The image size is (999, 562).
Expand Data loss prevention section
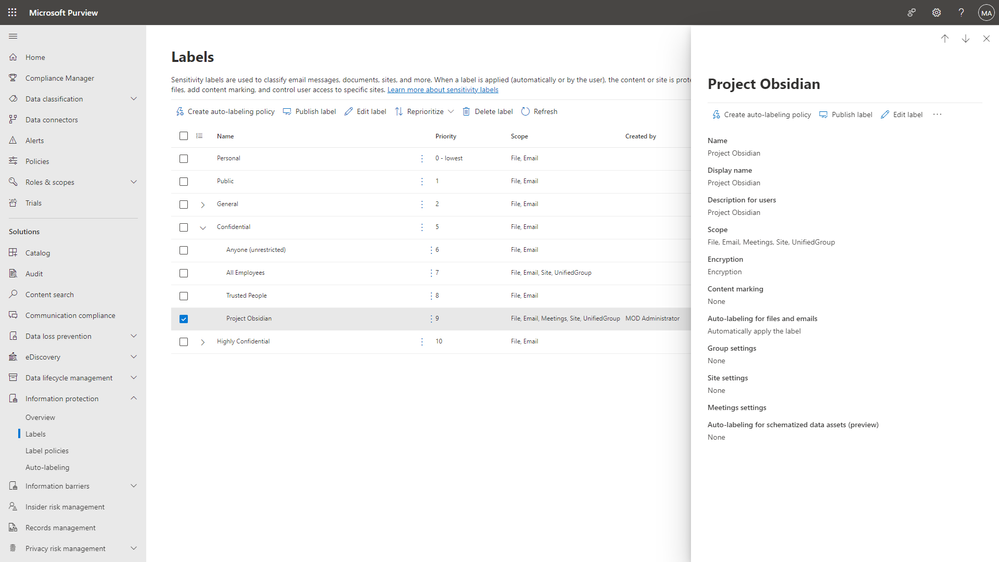pyautogui.click(x=134, y=336)
